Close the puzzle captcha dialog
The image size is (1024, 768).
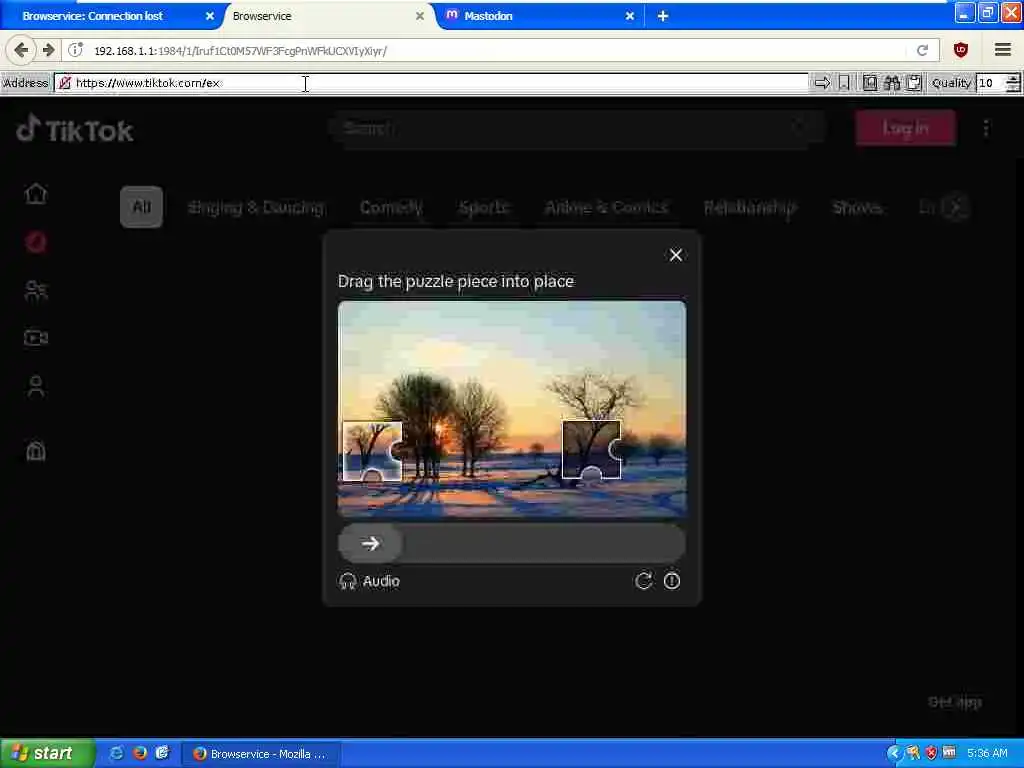676,255
